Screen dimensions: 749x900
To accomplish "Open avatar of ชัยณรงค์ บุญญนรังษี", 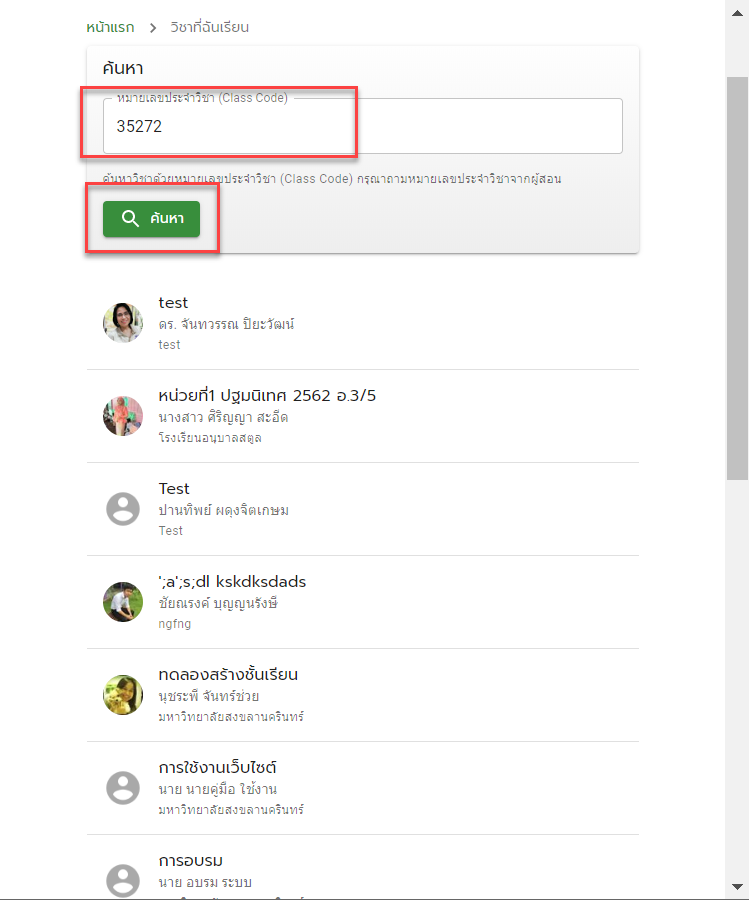I will coord(123,602).
